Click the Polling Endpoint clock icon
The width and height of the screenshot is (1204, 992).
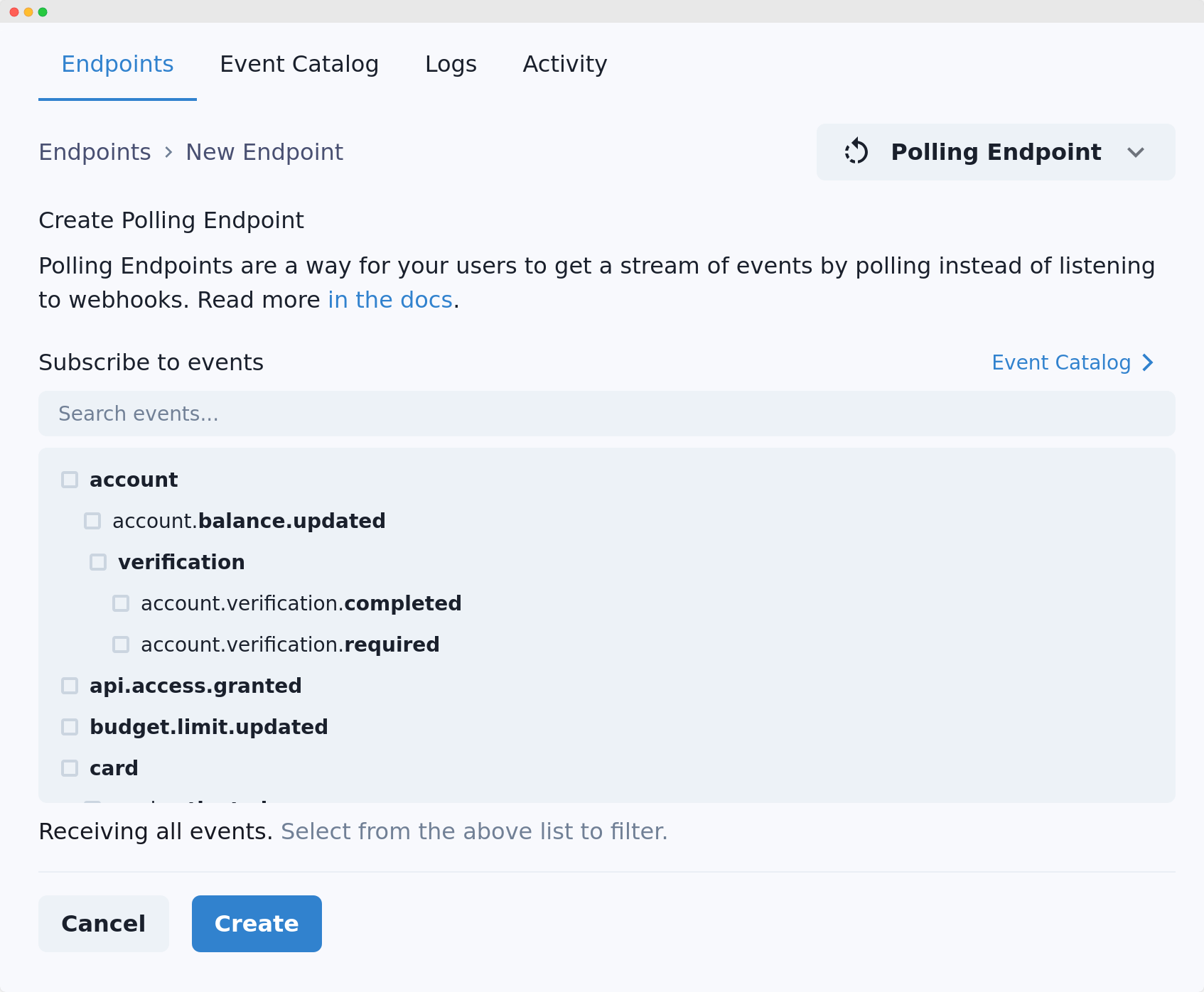tap(856, 151)
